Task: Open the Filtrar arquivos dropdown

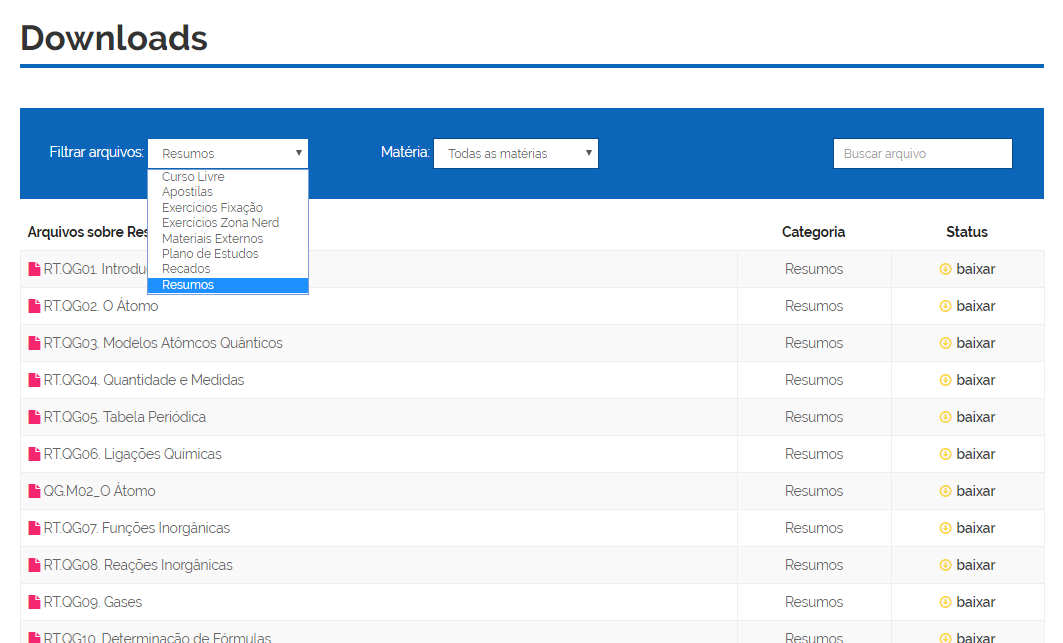Action: tap(228, 153)
